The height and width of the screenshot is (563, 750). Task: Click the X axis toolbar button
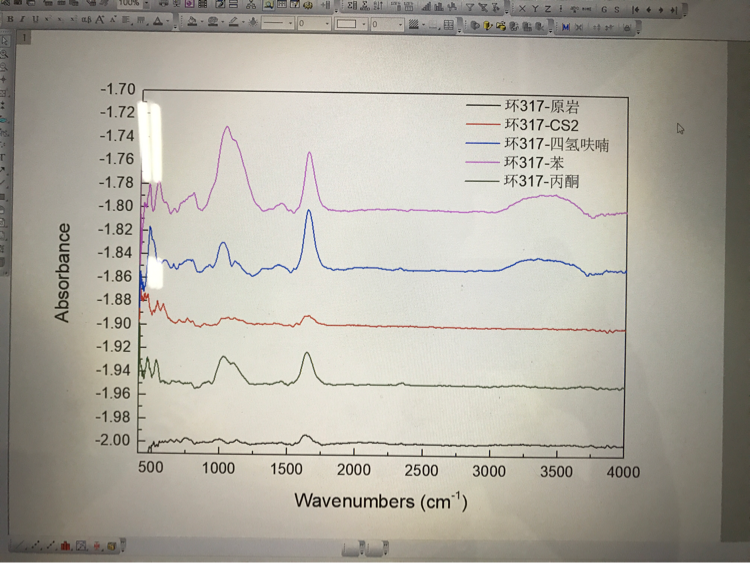click(x=521, y=7)
